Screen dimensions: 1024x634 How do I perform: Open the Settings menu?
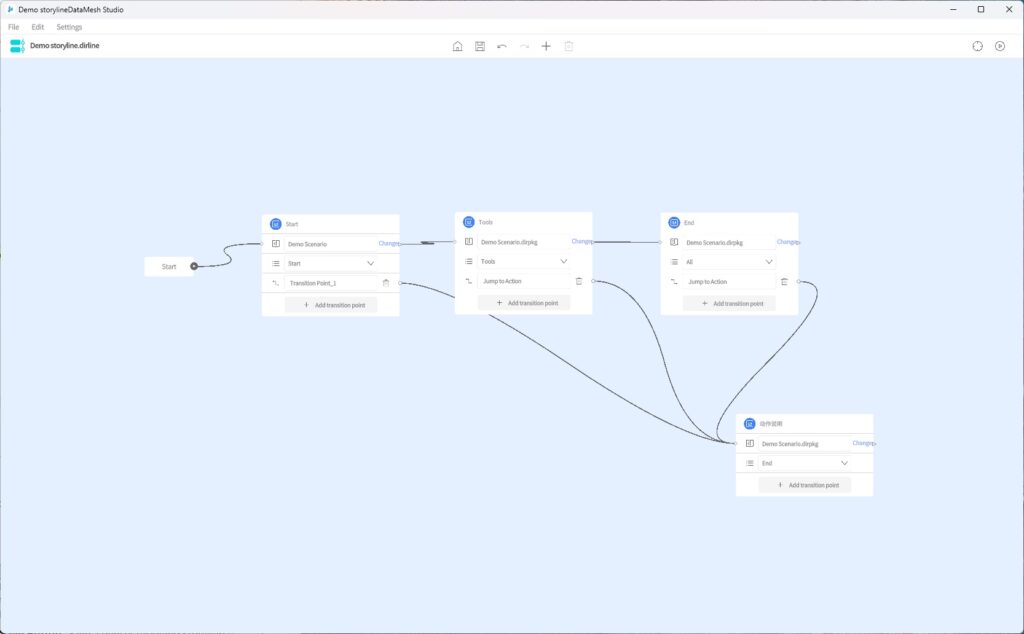[x=69, y=27]
